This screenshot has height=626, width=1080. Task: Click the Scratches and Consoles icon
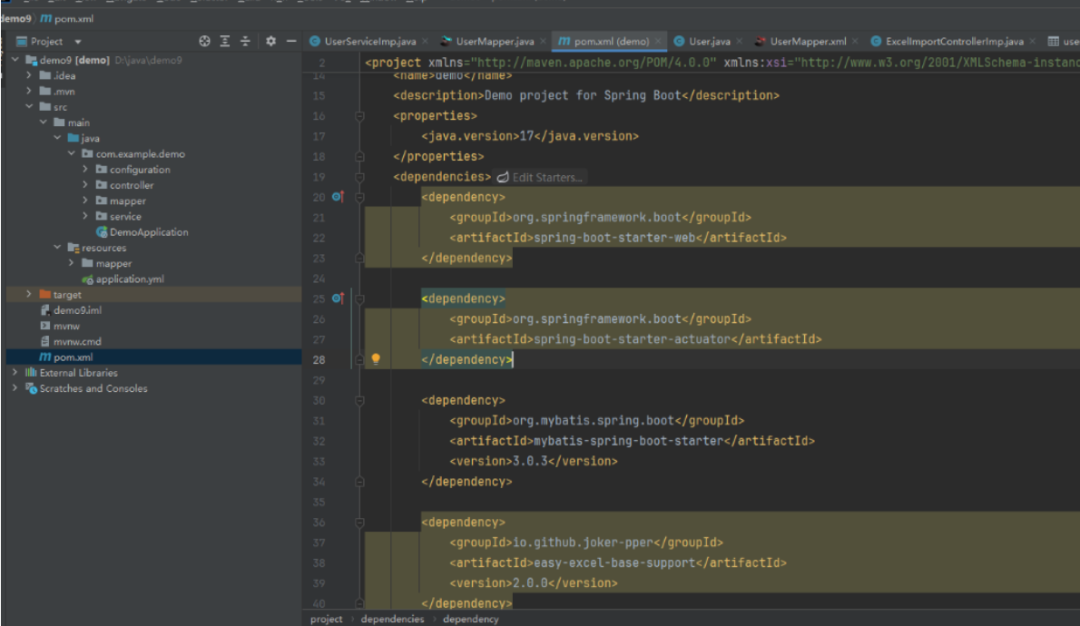pos(31,388)
